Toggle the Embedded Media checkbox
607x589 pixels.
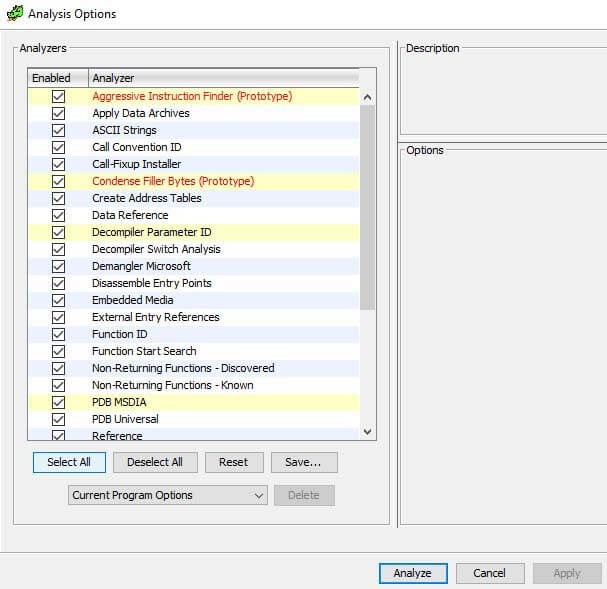tap(58, 301)
